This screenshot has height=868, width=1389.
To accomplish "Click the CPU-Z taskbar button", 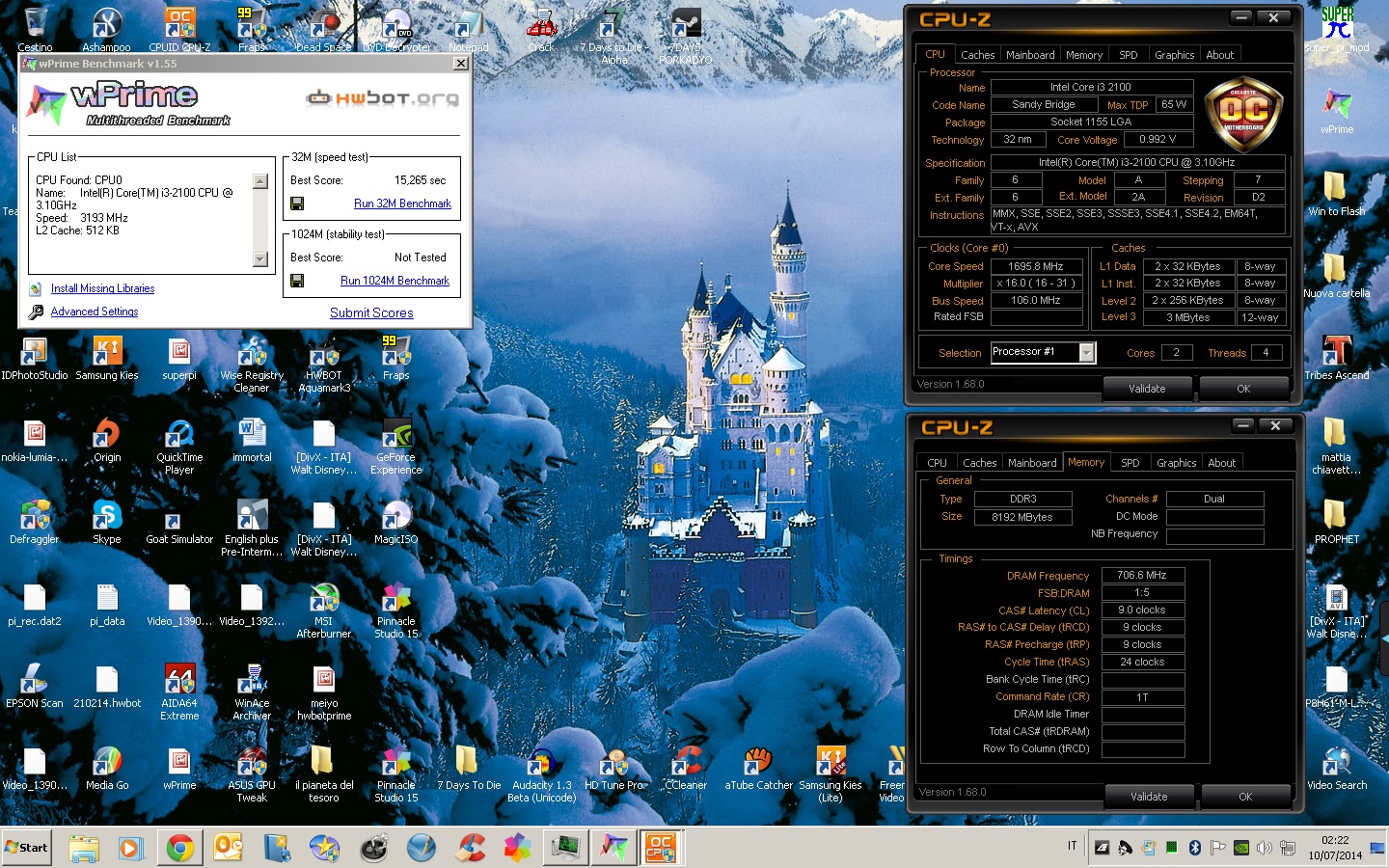I will [661, 848].
